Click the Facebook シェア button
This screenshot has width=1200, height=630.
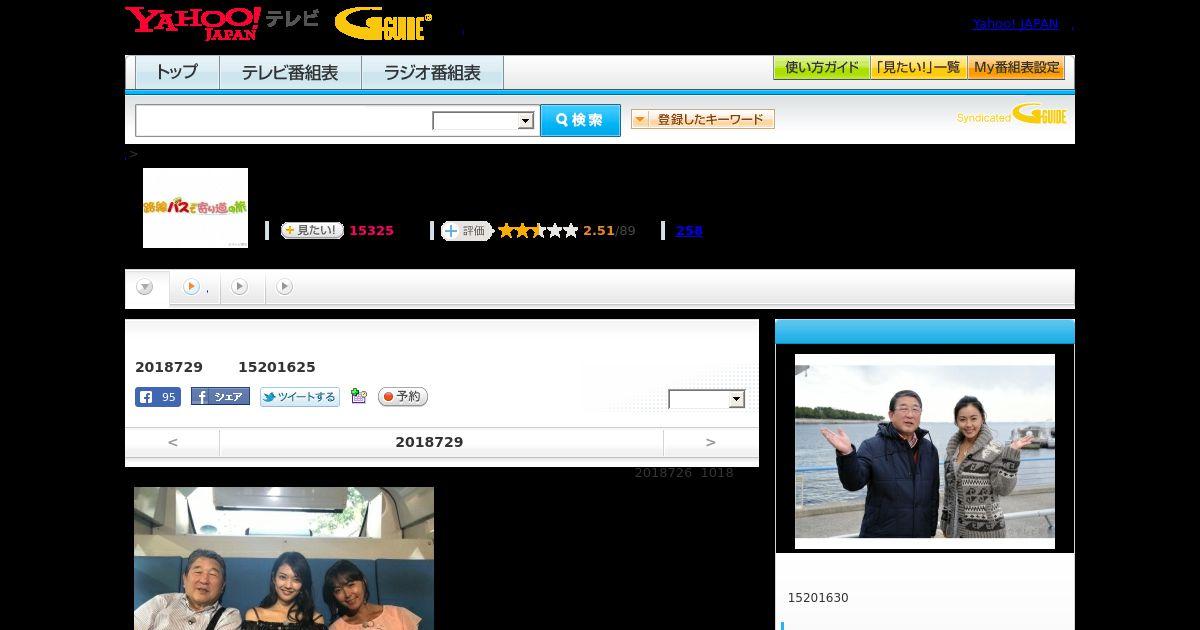220,397
